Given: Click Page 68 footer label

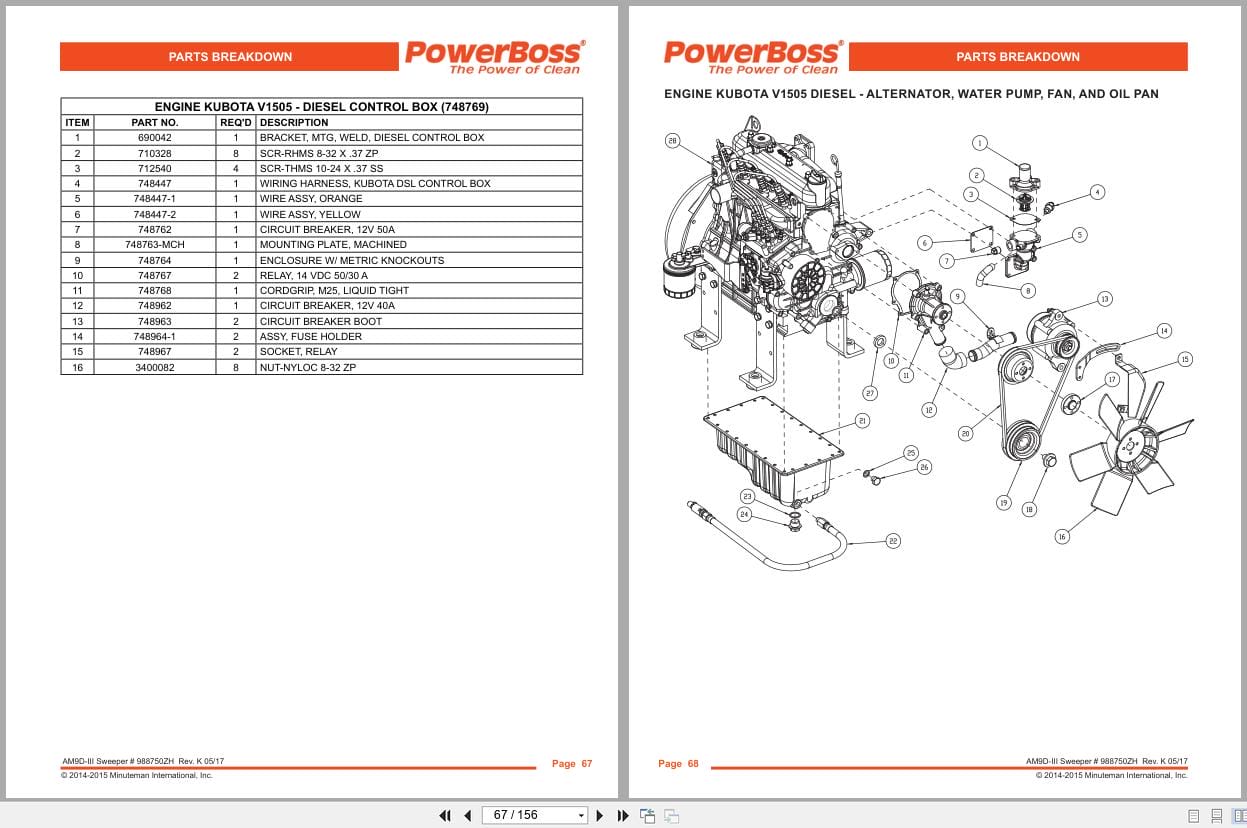Looking at the screenshot, I should pos(678,764).
